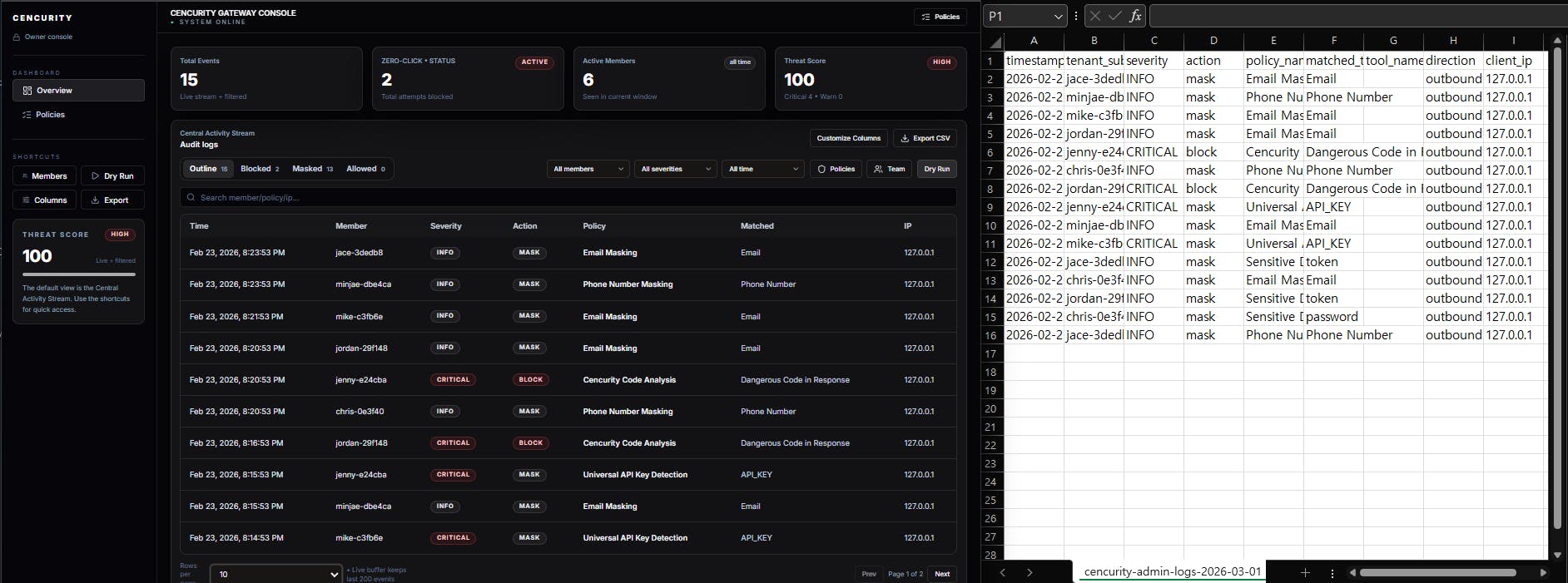Go to Next page
This screenshot has width=1568, height=583.
pos(942,574)
